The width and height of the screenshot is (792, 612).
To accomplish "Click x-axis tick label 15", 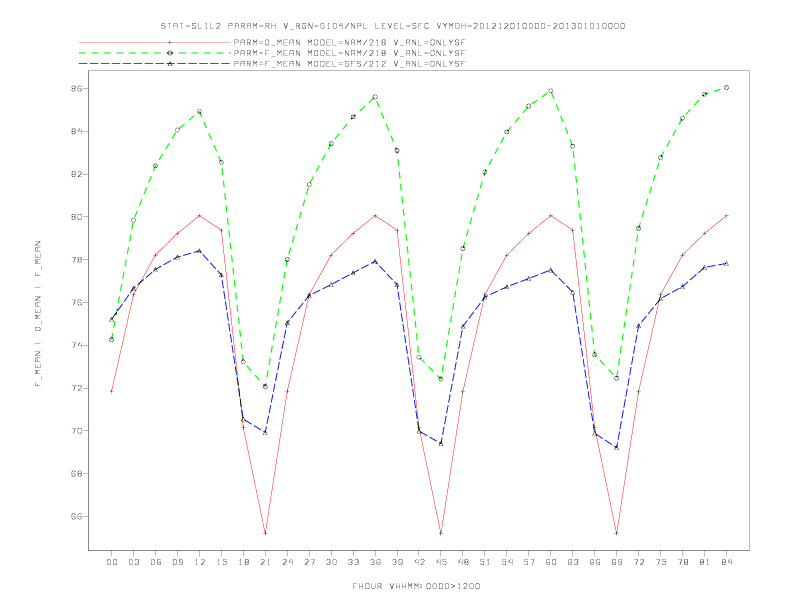I will (222, 562).
